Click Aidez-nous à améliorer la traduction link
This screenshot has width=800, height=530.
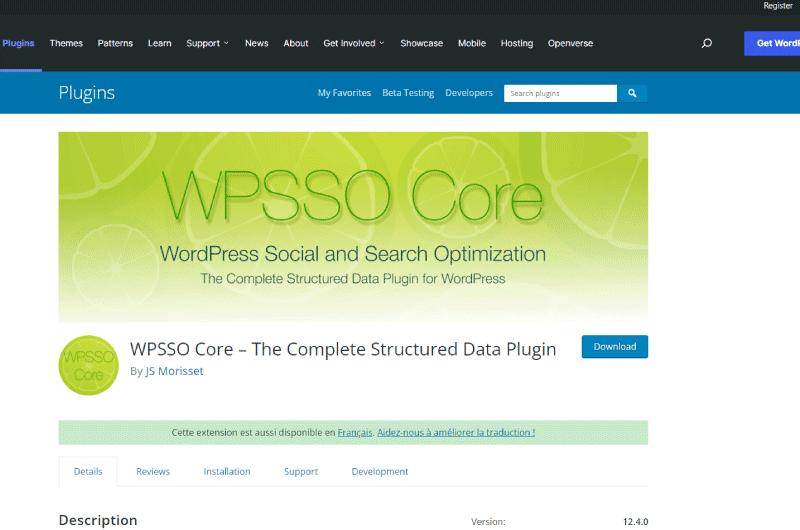click(456, 432)
